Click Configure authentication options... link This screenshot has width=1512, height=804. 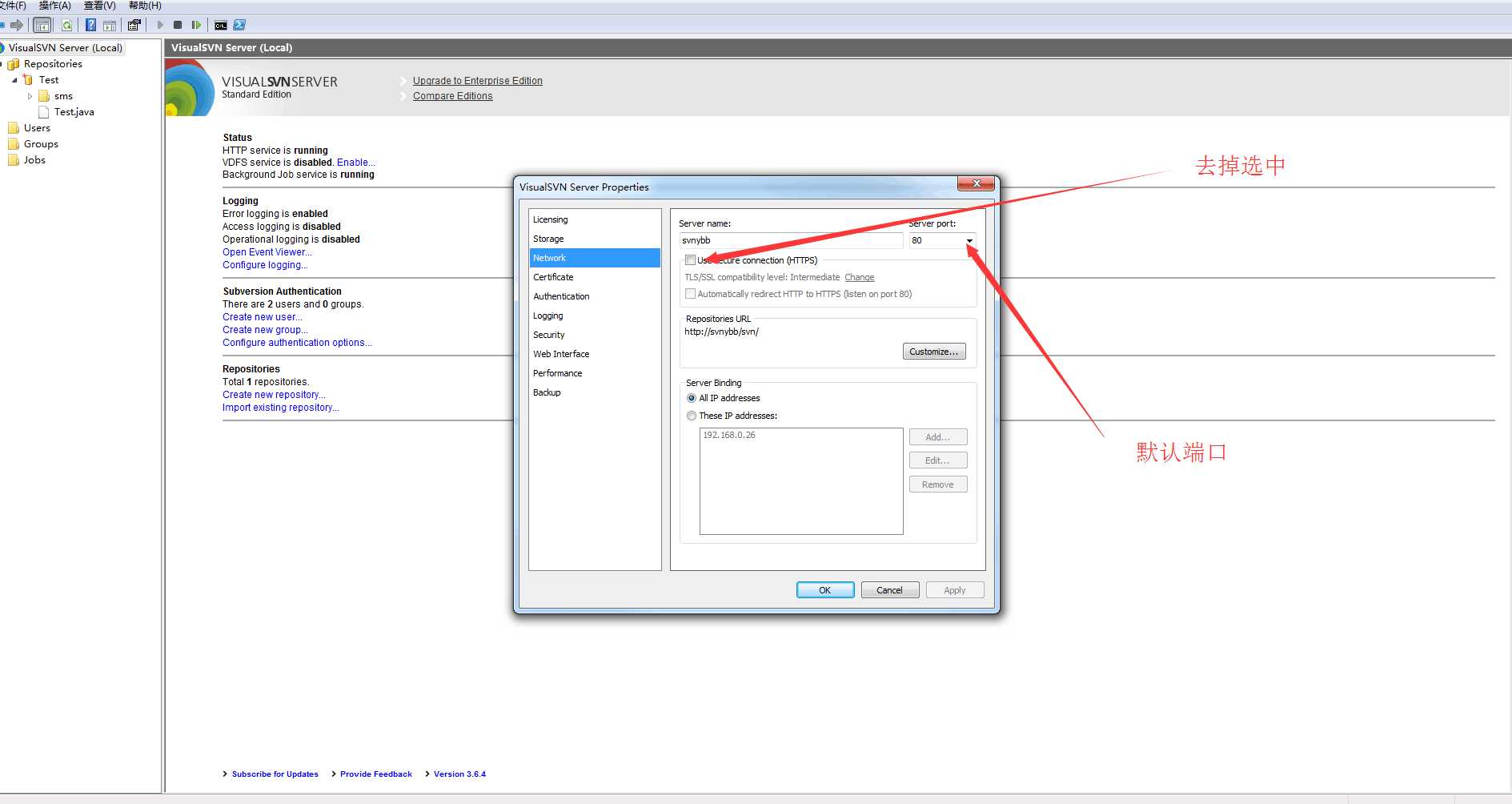[297, 343]
